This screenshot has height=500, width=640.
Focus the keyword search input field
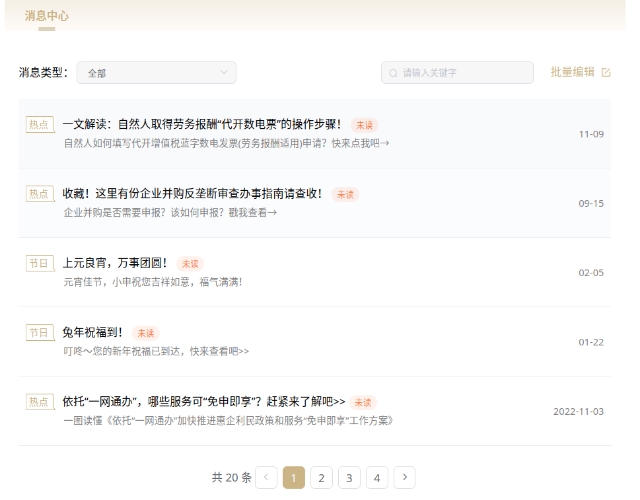(457, 73)
